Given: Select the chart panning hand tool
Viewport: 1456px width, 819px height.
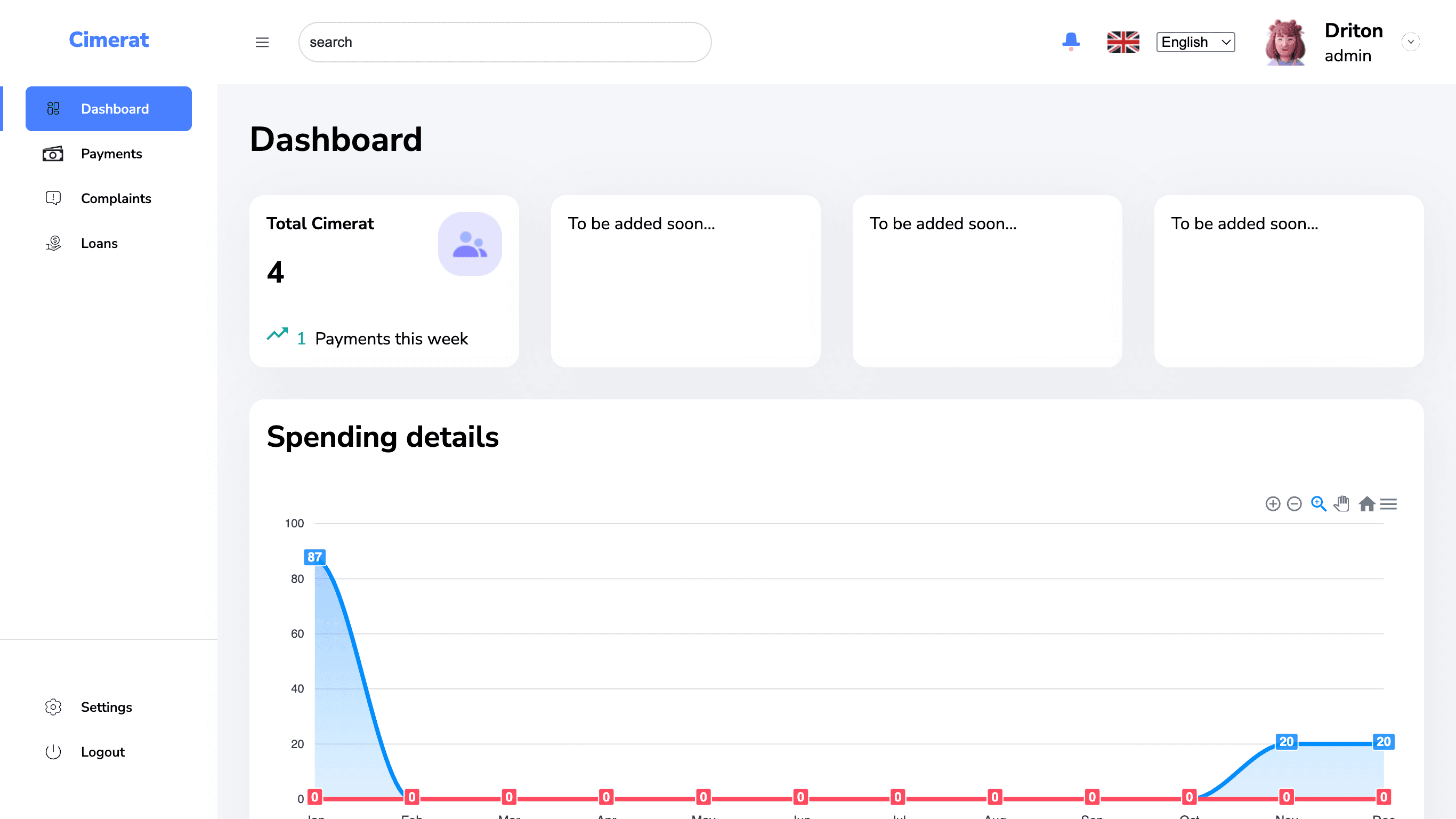Looking at the screenshot, I should [x=1342, y=503].
